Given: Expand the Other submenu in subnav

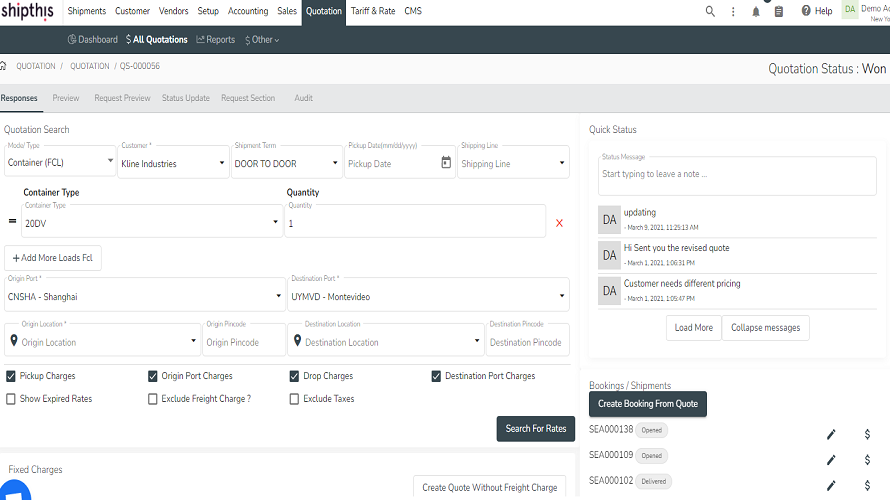Looking at the screenshot, I should click(262, 40).
